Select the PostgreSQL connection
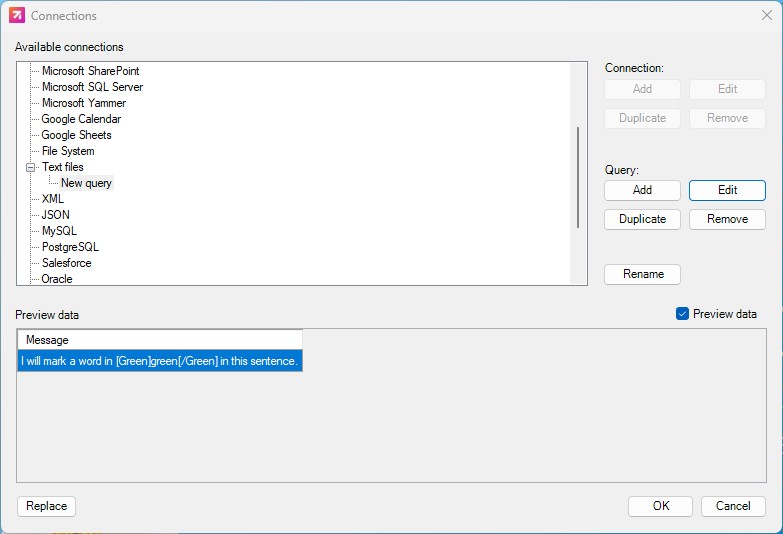783x534 pixels. 70,247
